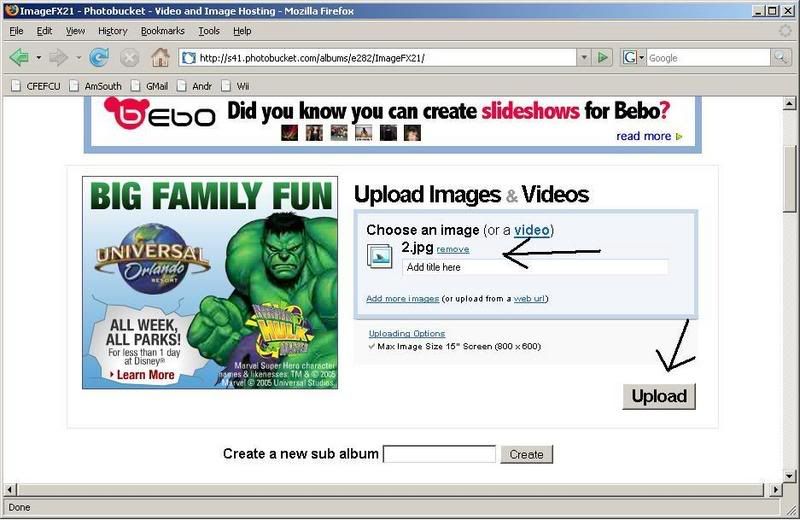This screenshot has height=520, width=800.
Task: Click the horizontal scrollbar track
Action: [x=391, y=489]
